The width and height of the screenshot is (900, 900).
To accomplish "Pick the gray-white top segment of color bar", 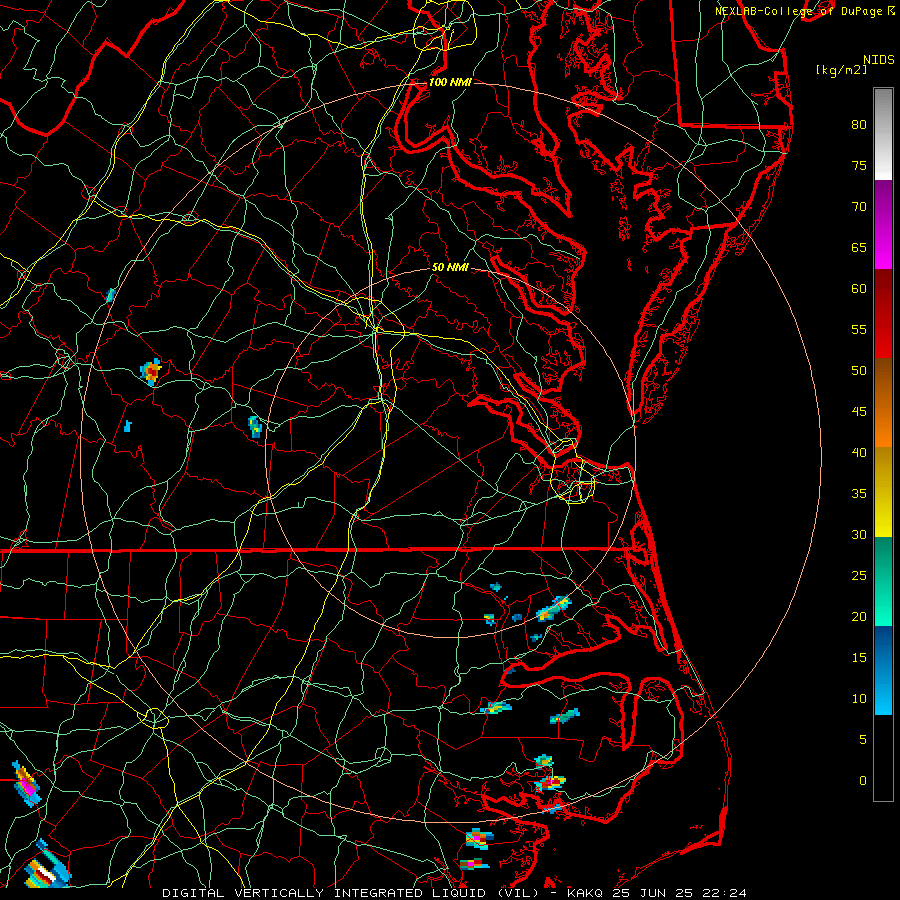I will 883,134.
